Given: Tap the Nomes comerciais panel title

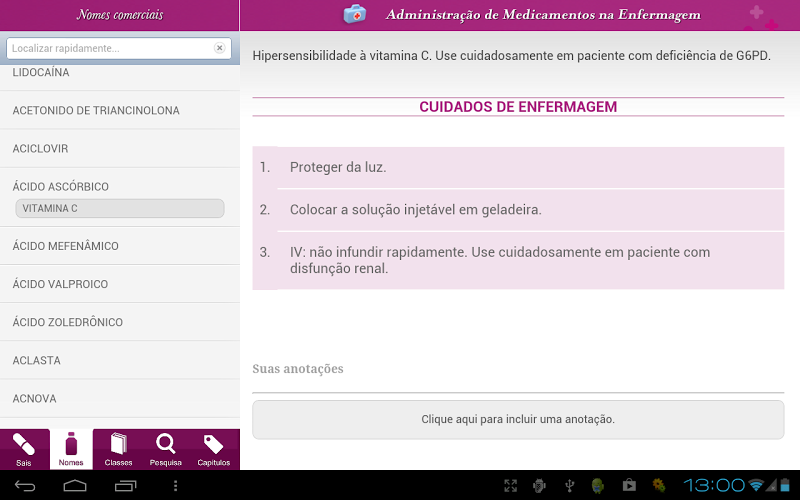Looking at the screenshot, I should click(x=120, y=15).
